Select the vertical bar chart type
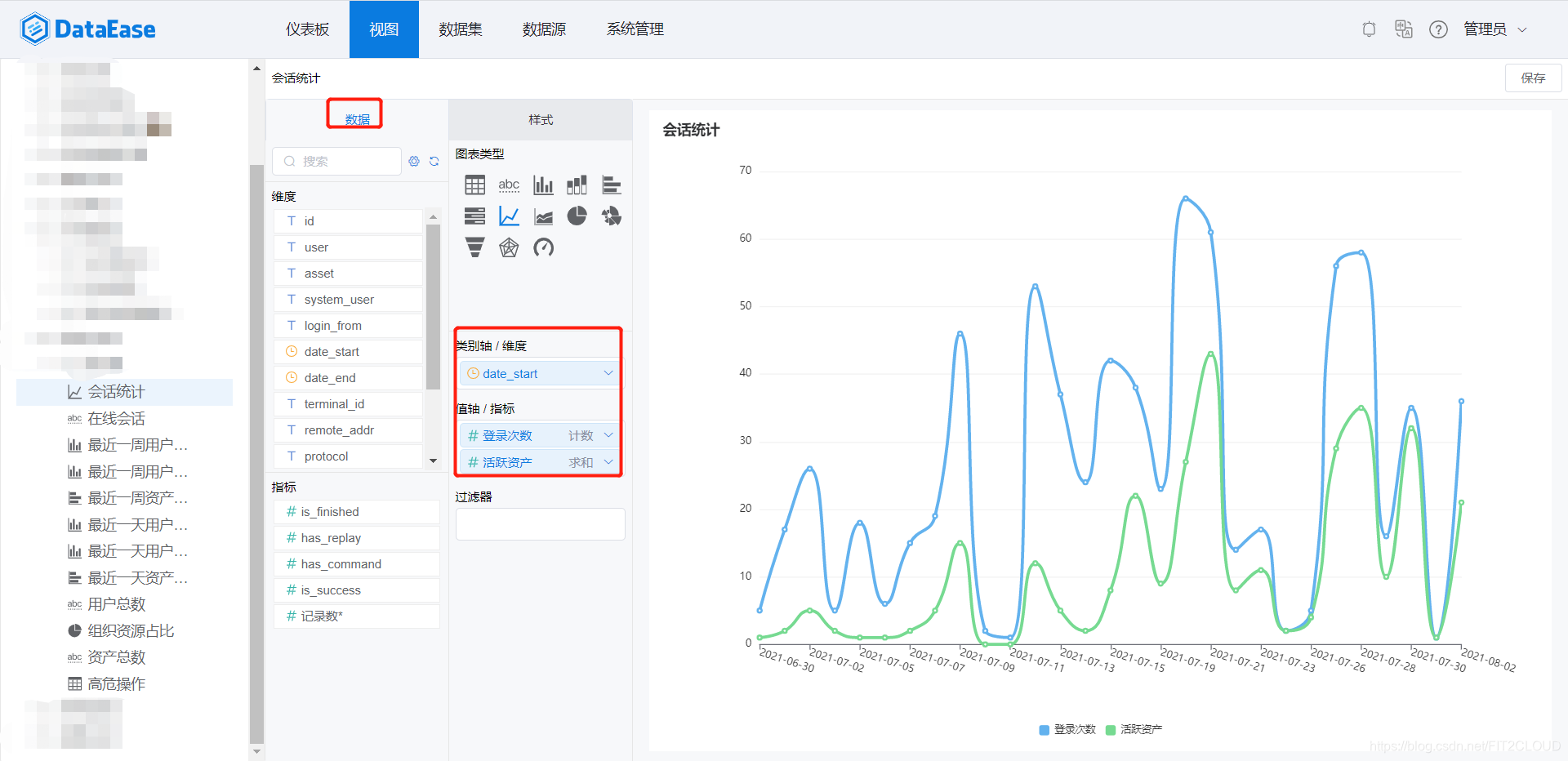The height and width of the screenshot is (761, 1568). 543,185
